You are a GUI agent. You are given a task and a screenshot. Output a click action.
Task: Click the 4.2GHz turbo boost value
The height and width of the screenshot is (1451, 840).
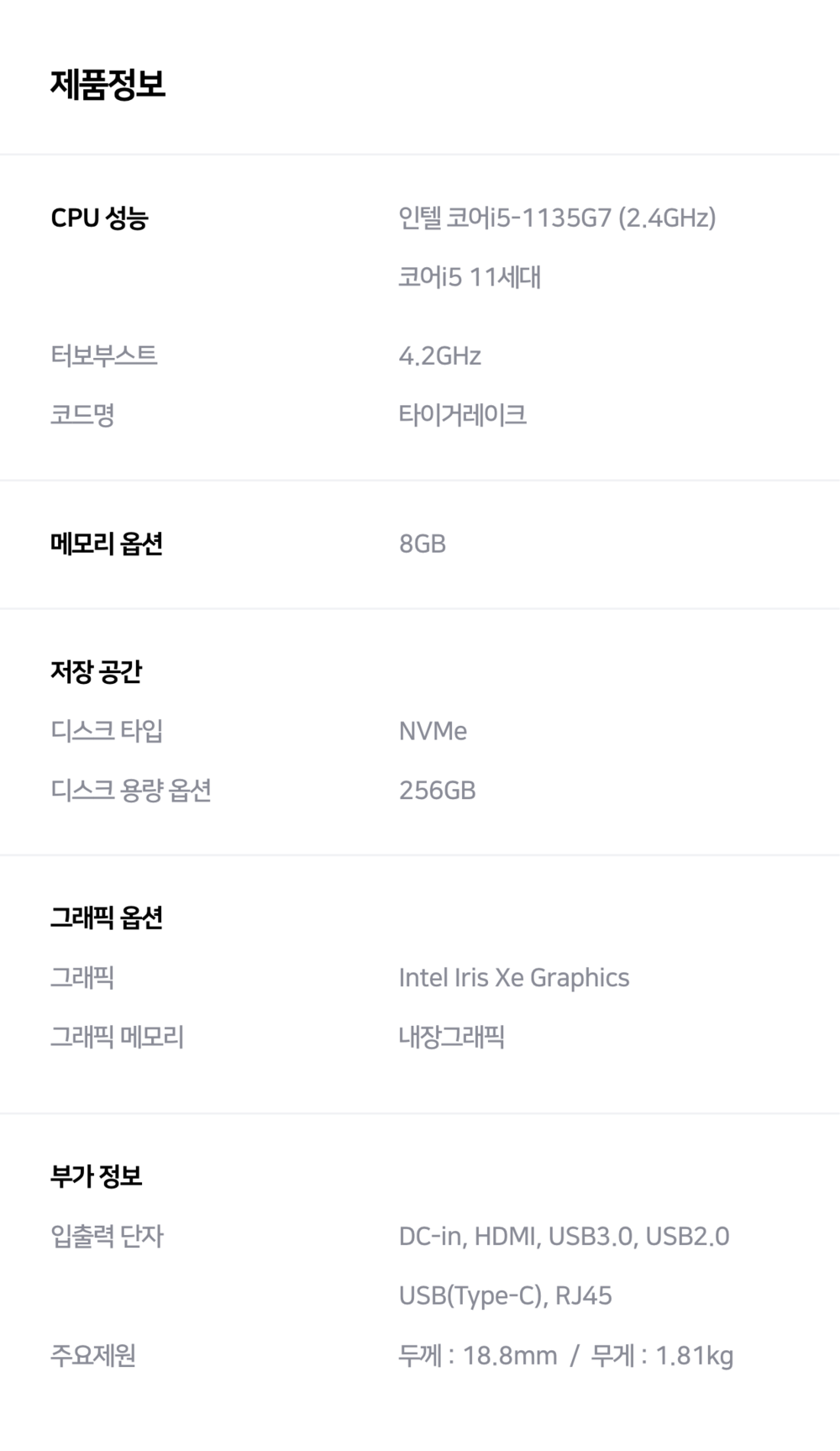[439, 355]
